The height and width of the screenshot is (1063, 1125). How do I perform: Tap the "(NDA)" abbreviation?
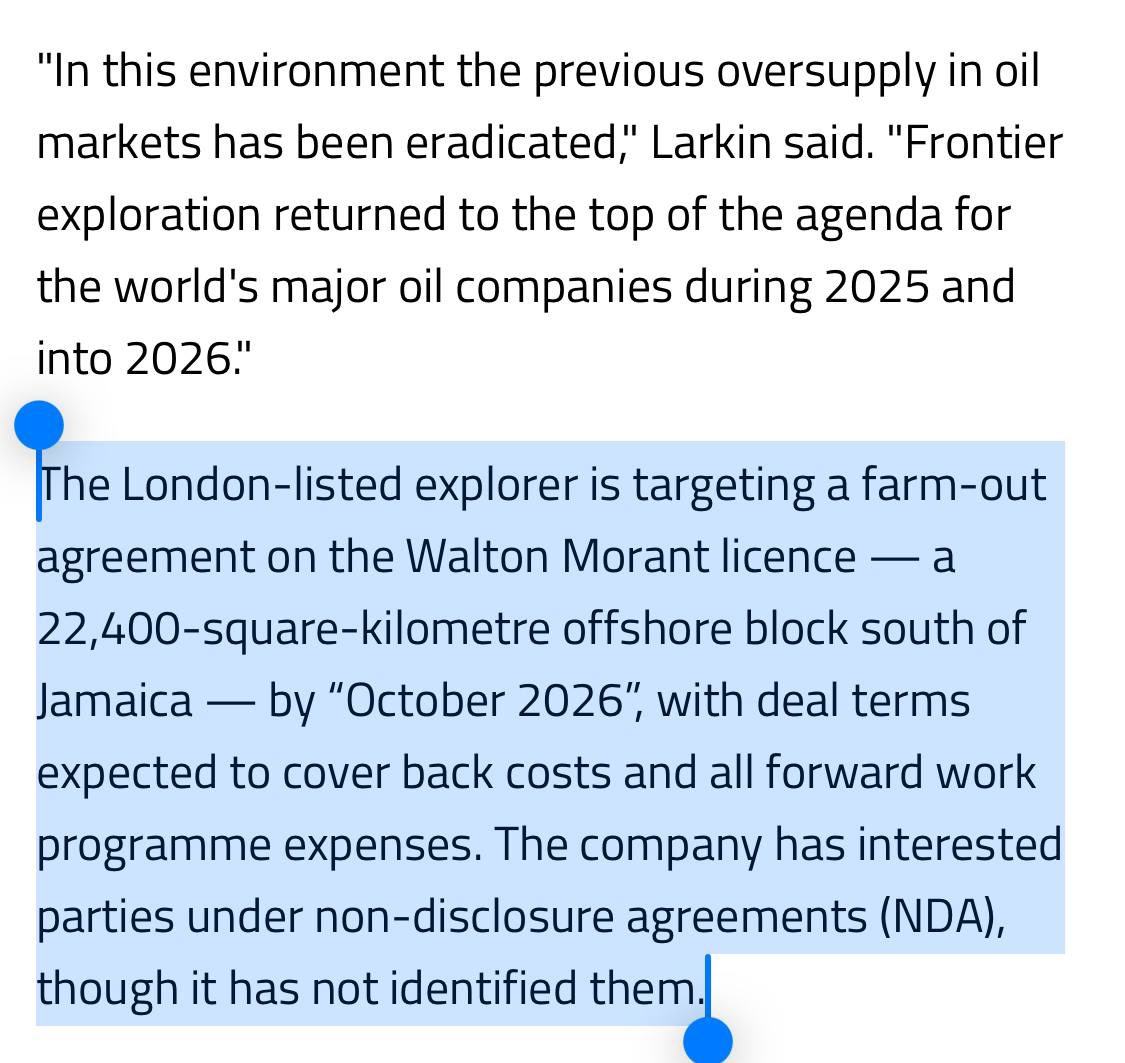click(942, 917)
